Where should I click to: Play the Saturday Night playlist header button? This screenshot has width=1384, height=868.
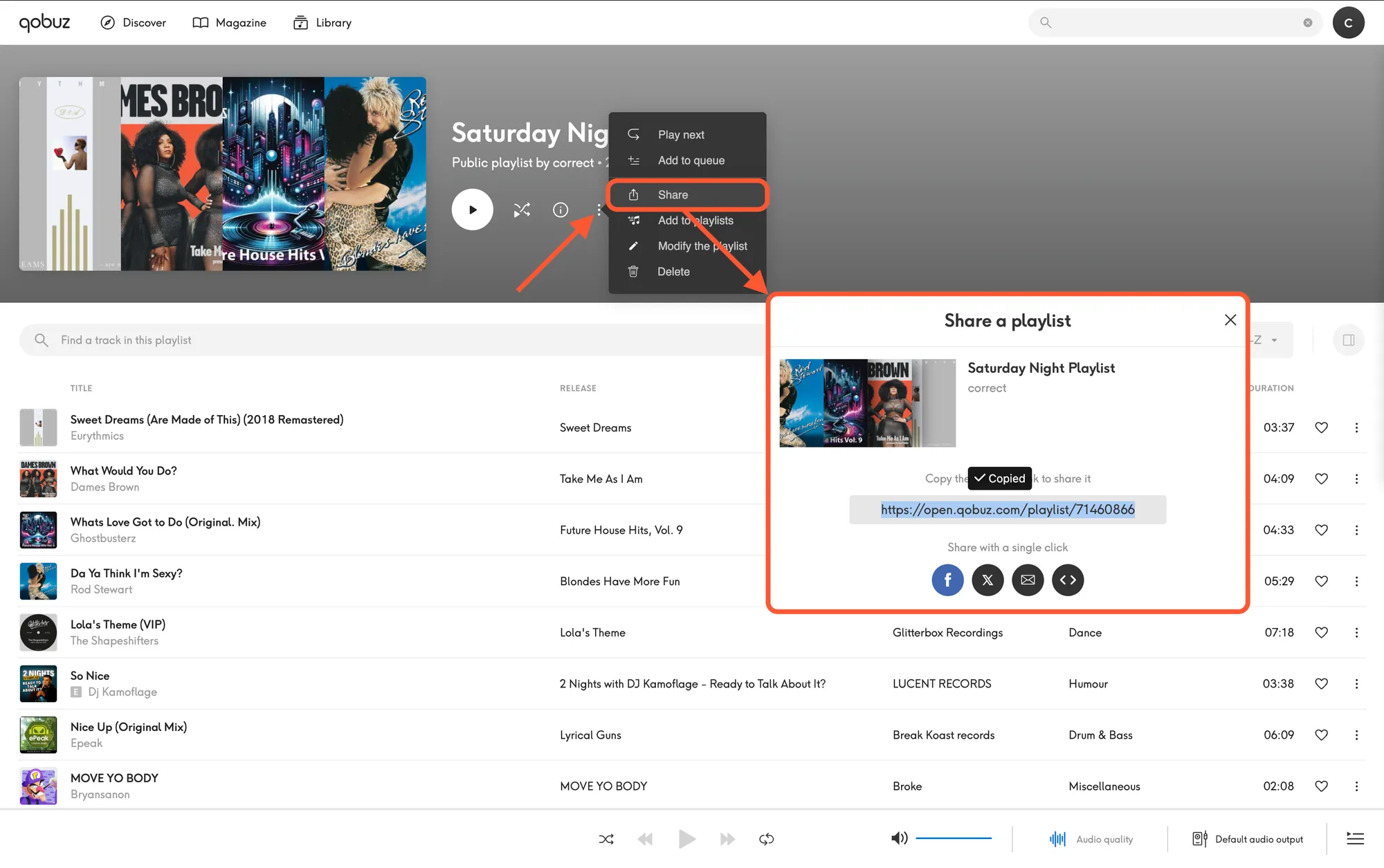tap(472, 210)
